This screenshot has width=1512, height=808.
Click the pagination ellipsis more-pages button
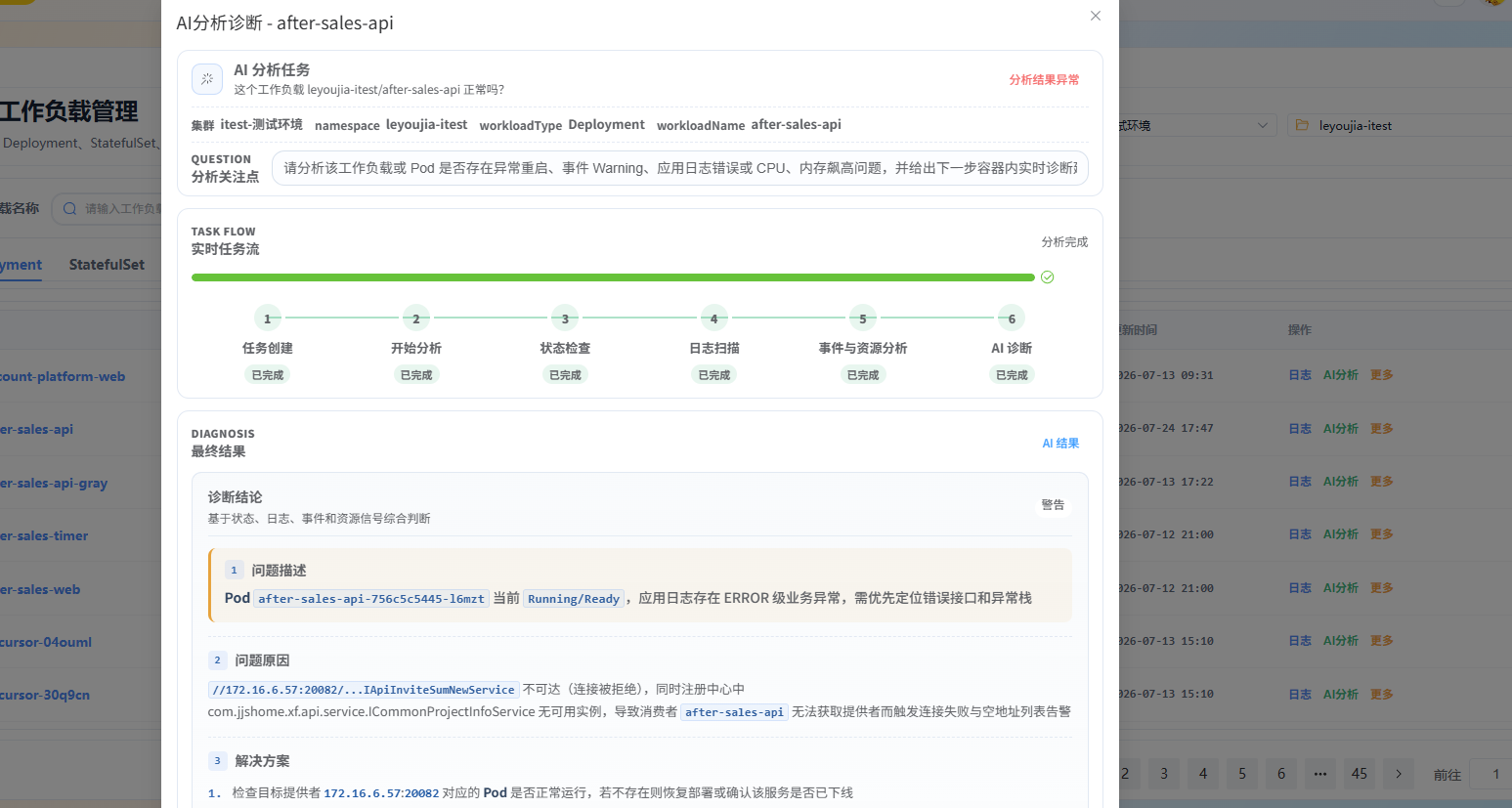tap(1320, 774)
